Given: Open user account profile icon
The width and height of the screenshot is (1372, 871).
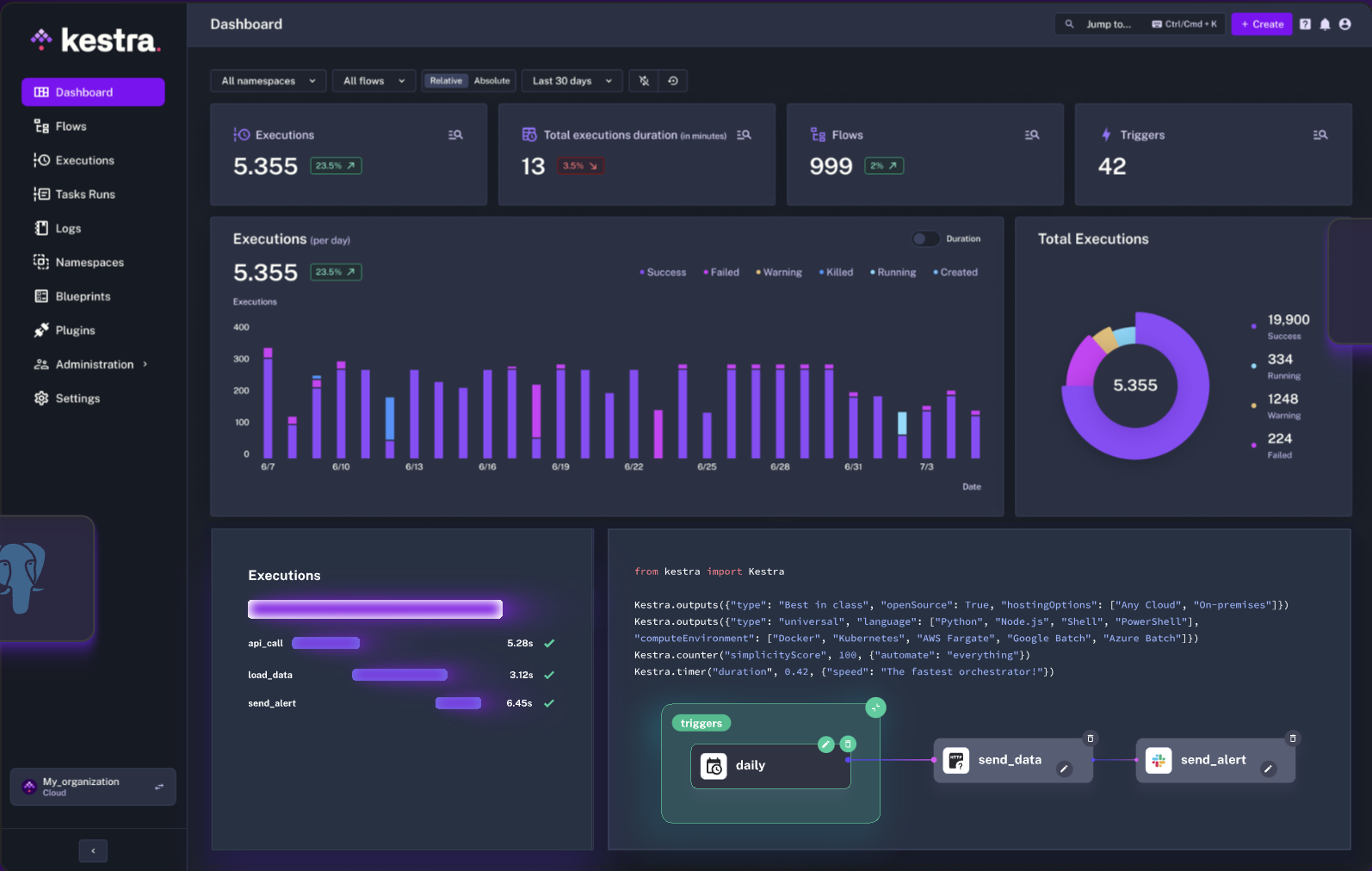Looking at the screenshot, I should tap(1344, 24).
